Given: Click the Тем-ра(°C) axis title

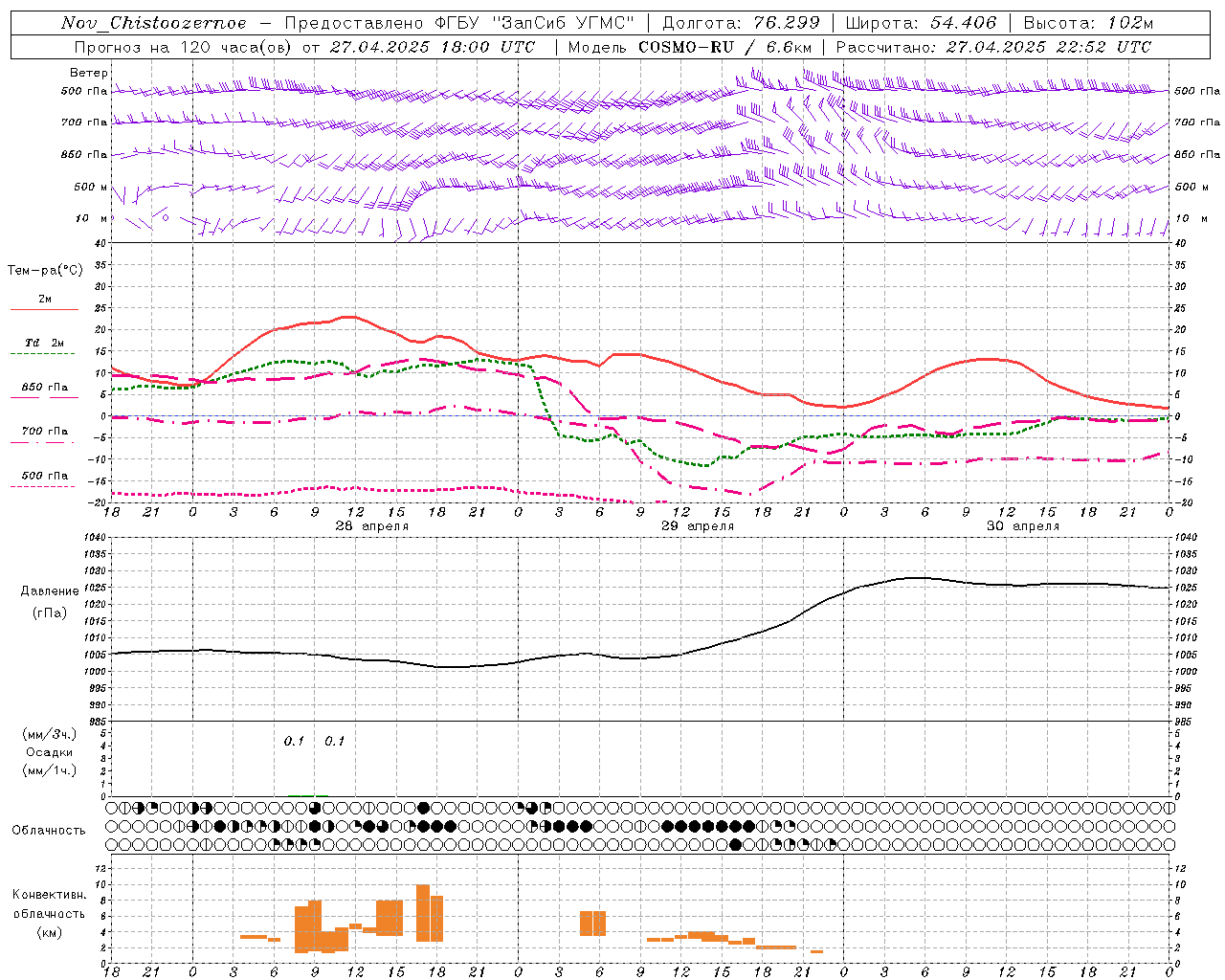Looking at the screenshot, I should [x=45, y=271].
